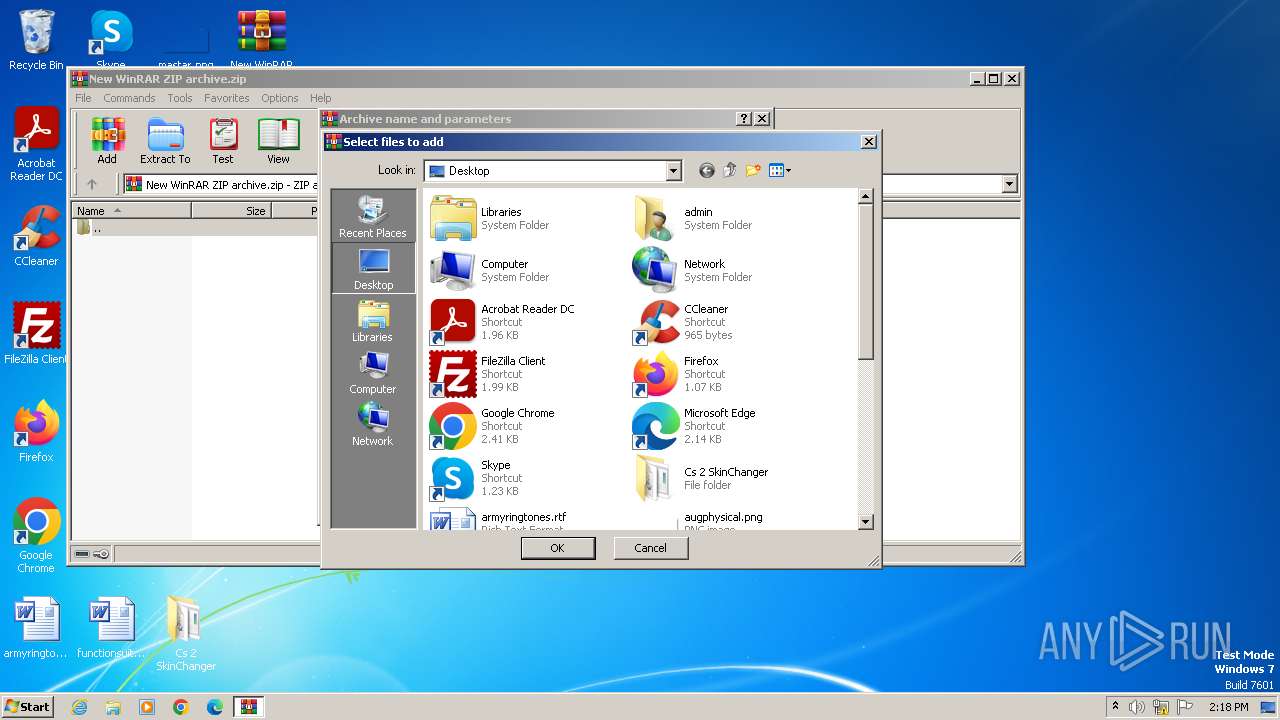Select admin system folder in list

[693, 218]
